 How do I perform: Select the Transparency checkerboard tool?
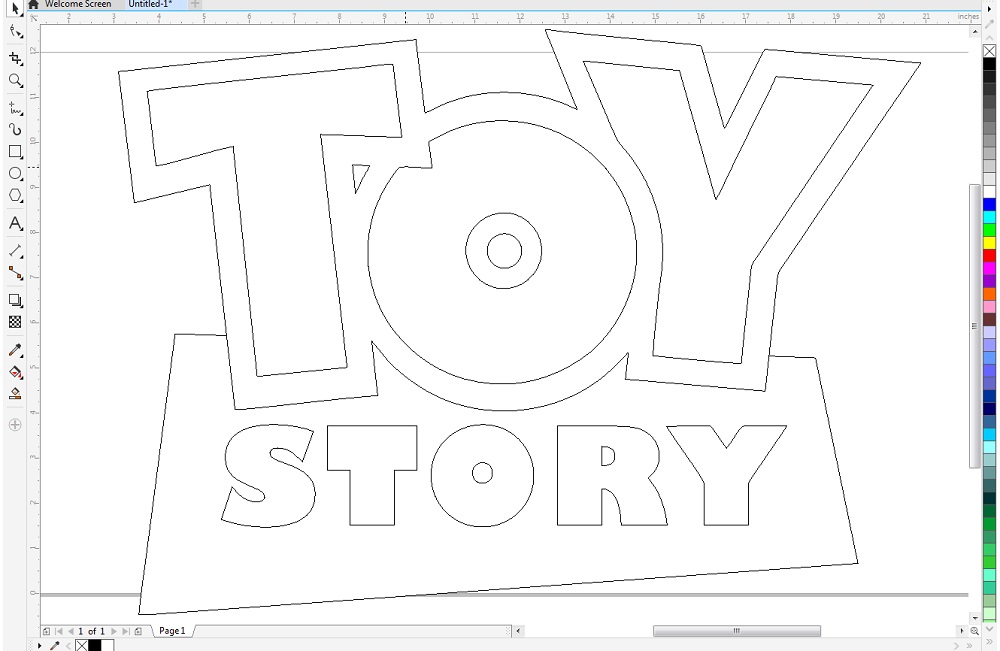15,322
